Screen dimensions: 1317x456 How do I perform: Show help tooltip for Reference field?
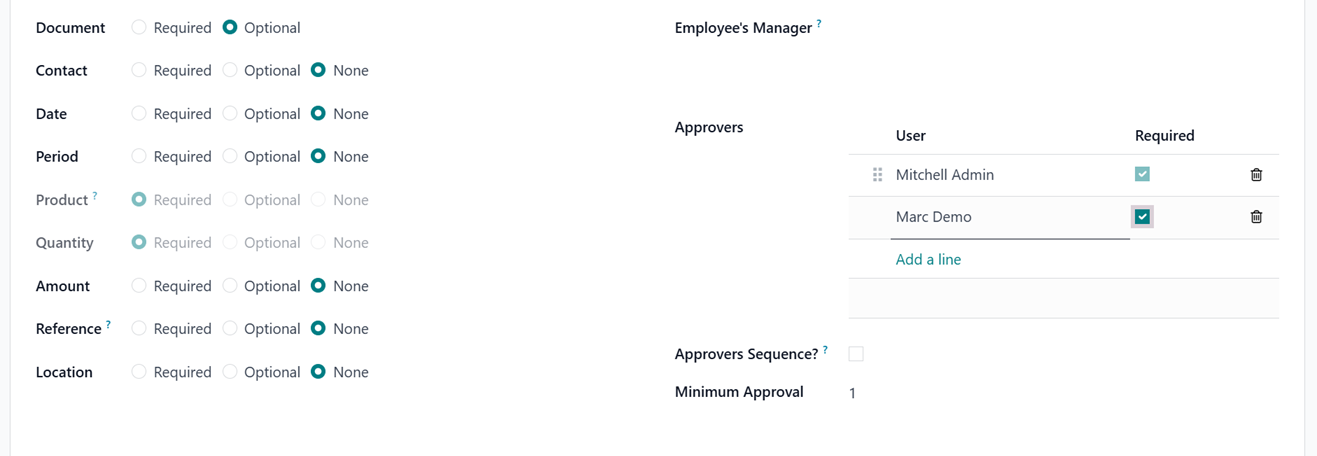pyautogui.click(x=108, y=325)
